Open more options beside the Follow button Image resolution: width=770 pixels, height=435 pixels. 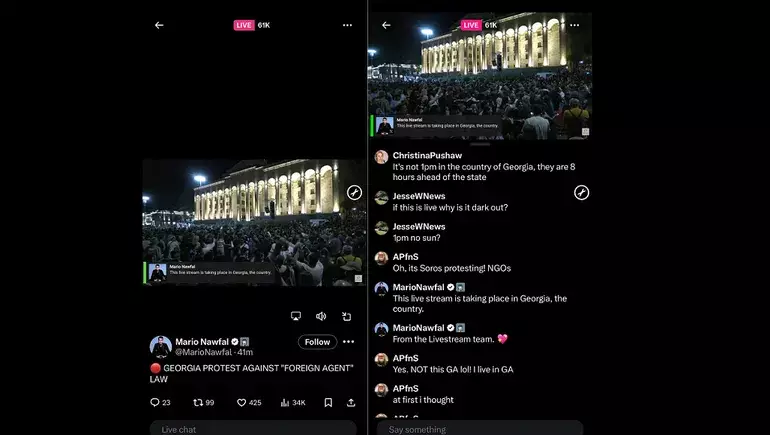348,342
